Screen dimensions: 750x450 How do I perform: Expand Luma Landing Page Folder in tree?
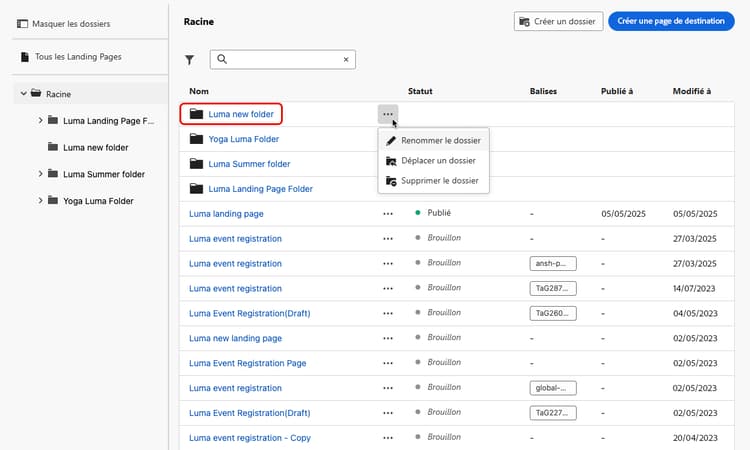pyautogui.click(x=40, y=120)
